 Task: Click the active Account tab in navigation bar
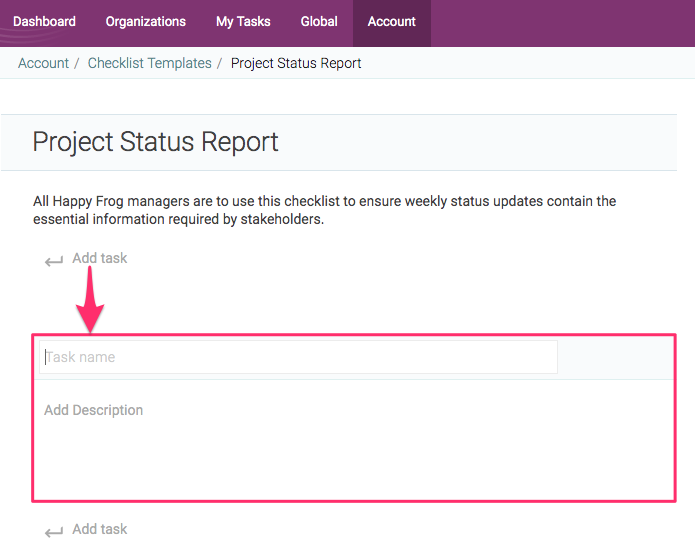coord(391,21)
